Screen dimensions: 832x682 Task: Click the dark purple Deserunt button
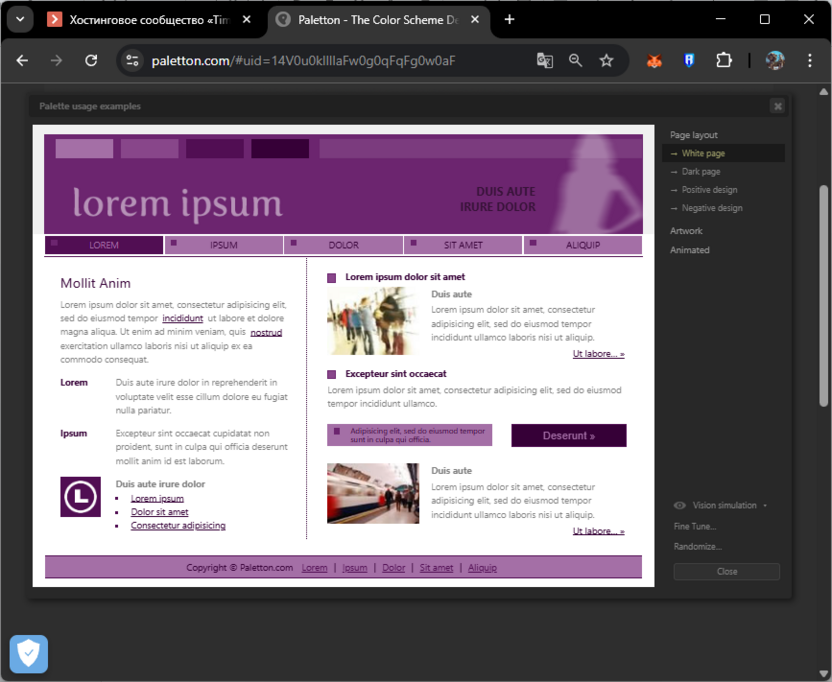[x=568, y=436]
